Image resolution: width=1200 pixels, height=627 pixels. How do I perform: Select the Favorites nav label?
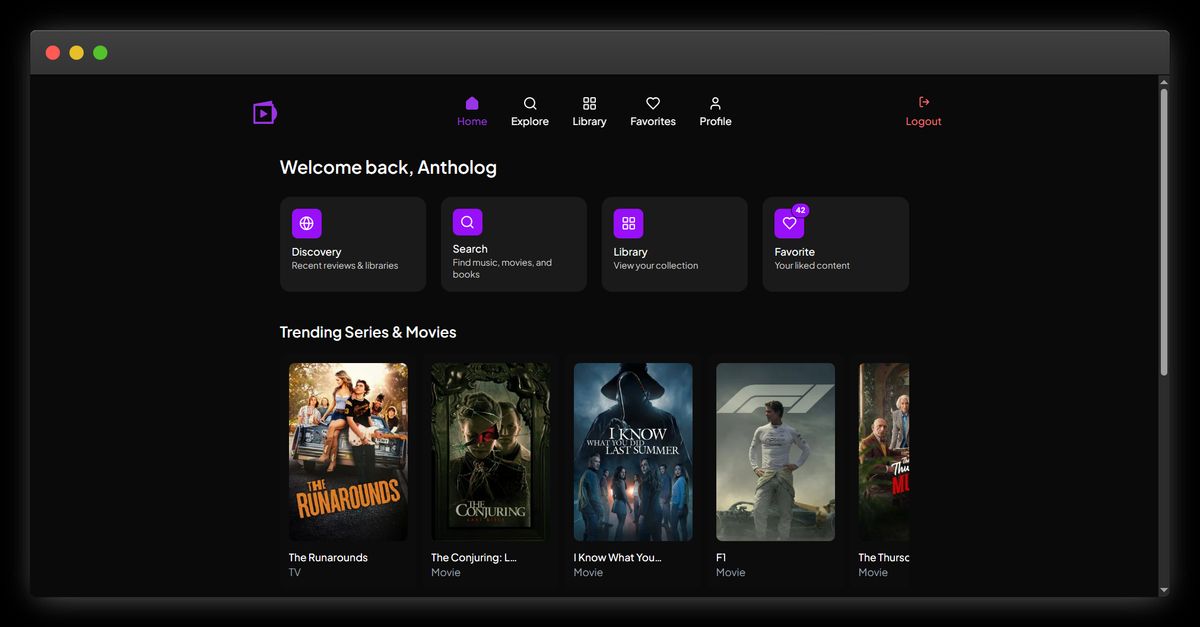653,122
